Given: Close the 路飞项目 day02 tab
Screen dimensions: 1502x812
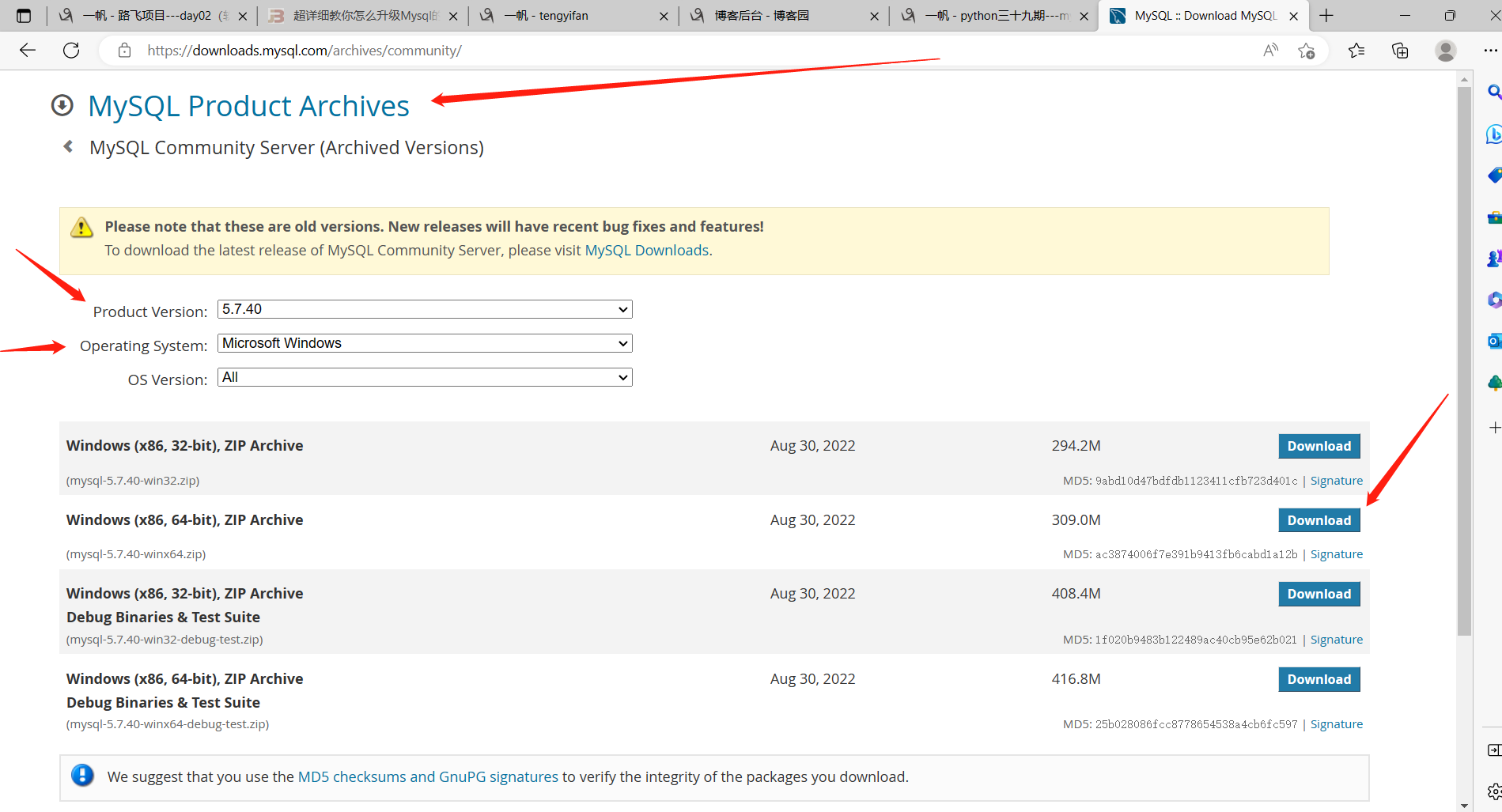Looking at the screenshot, I should pyautogui.click(x=243, y=16).
